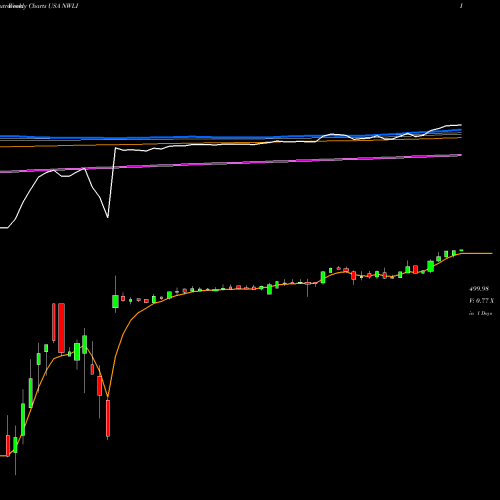Select the 499.98 price value label
The width and height of the screenshot is (500, 500).
479,289
